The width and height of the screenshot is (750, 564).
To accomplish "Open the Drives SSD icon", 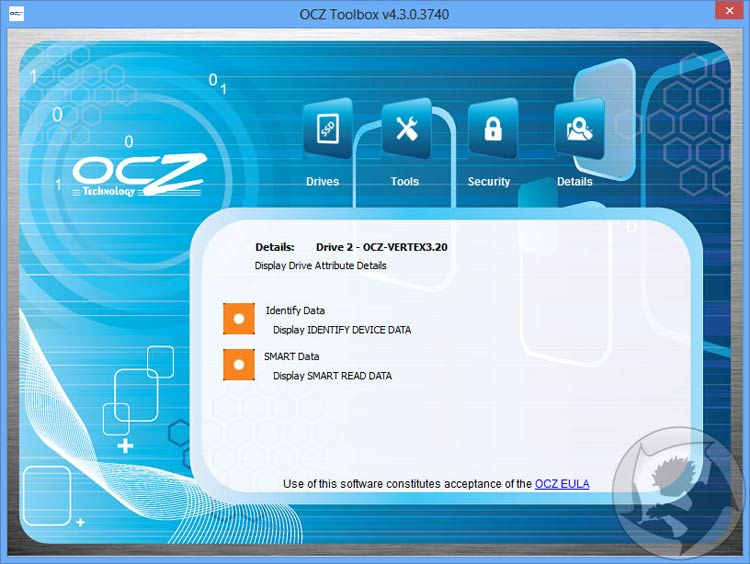I will pyautogui.click(x=327, y=129).
